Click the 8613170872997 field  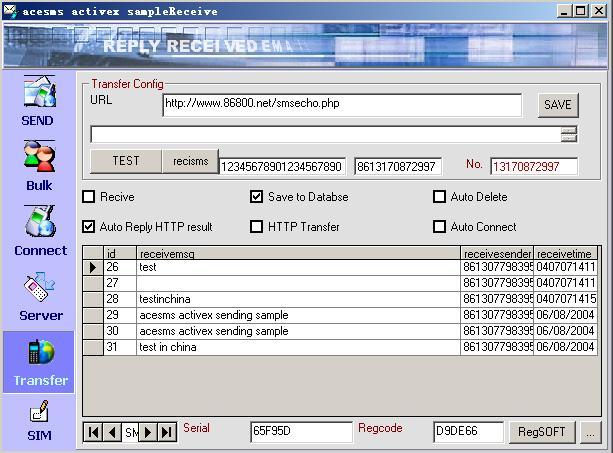coord(398,167)
